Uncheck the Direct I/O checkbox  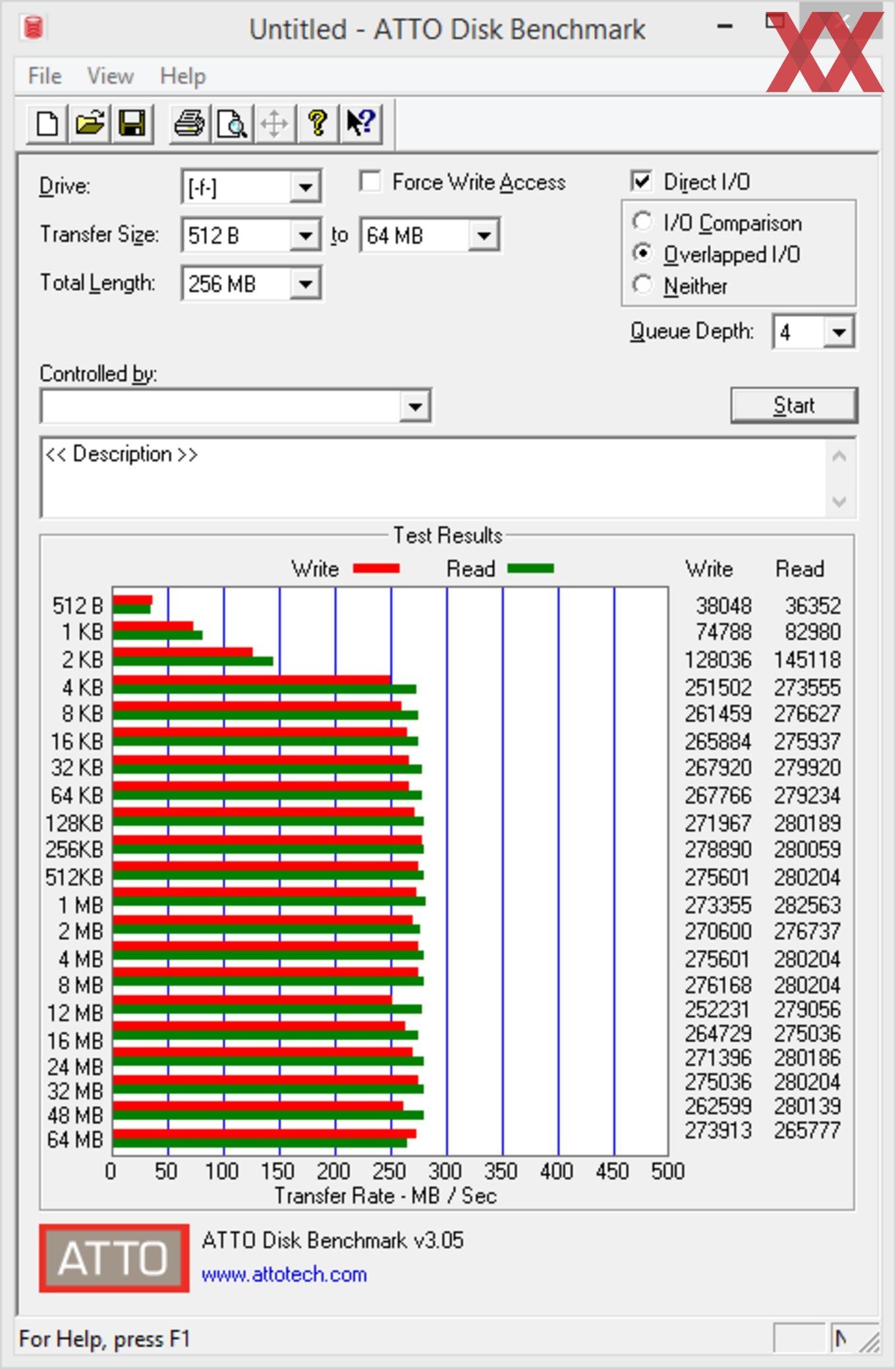point(641,181)
